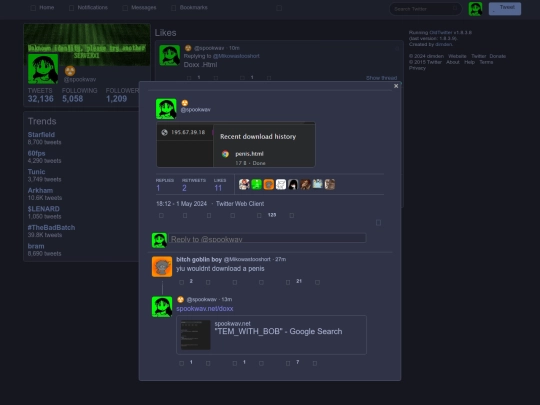Open the OldTwitter link in the right sidebar
The height and width of the screenshot is (405, 540).
[x=440, y=33]
